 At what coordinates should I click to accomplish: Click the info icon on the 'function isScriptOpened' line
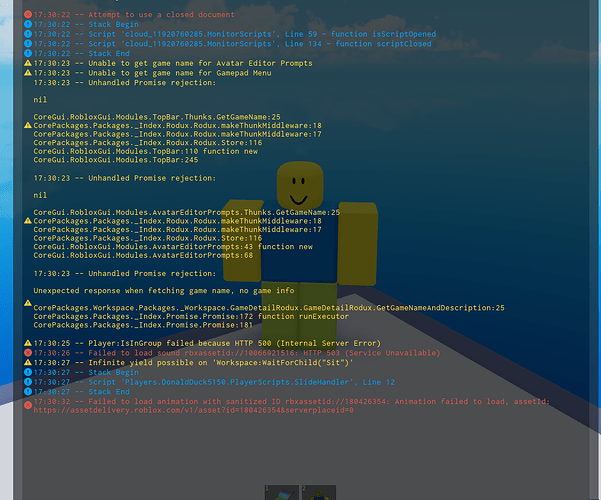pos(28,34)
